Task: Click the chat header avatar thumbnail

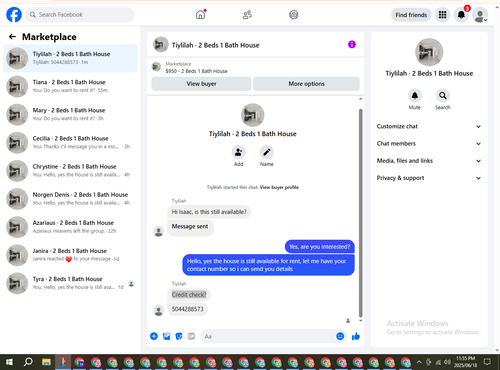Action: coord(161,44)
